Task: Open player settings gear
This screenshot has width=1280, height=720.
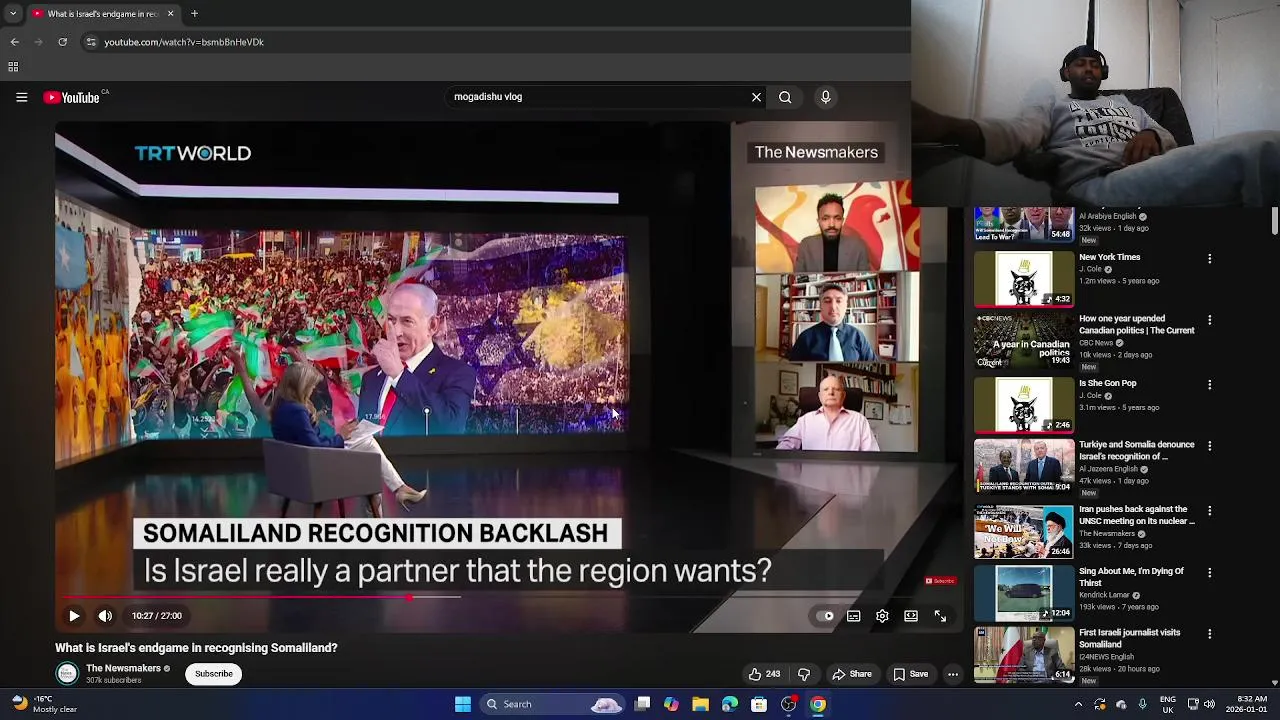Action: (882, 616)
